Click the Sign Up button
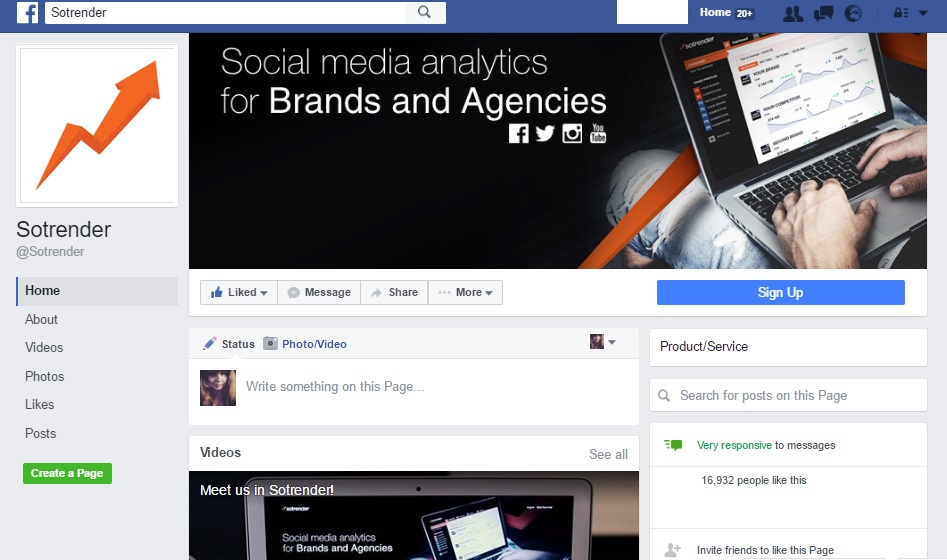Image resolution: width=947 pixels, height=560 pixels. pyautogui.click(x=780, y=292)
